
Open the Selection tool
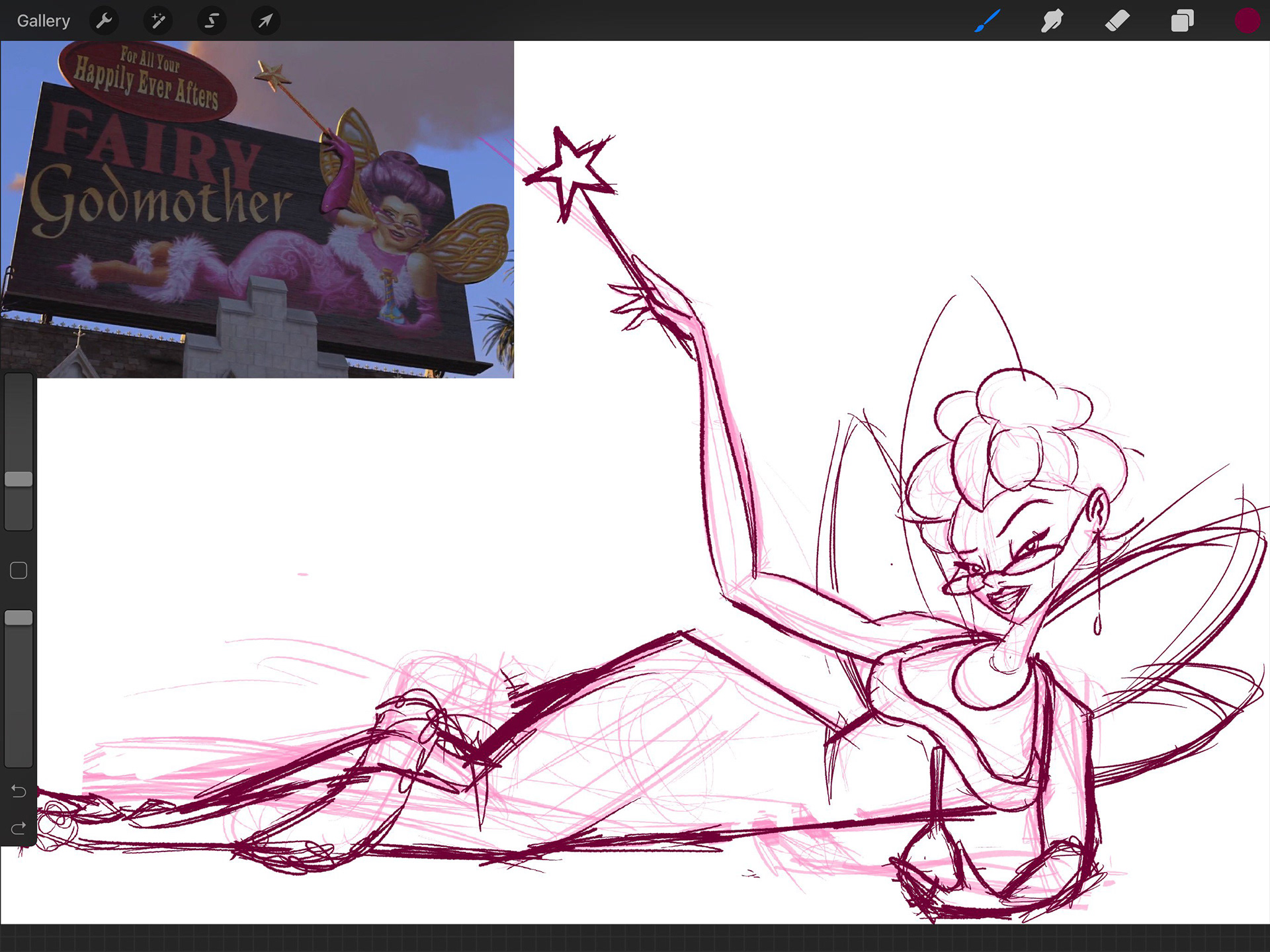(x=212, y=21)
